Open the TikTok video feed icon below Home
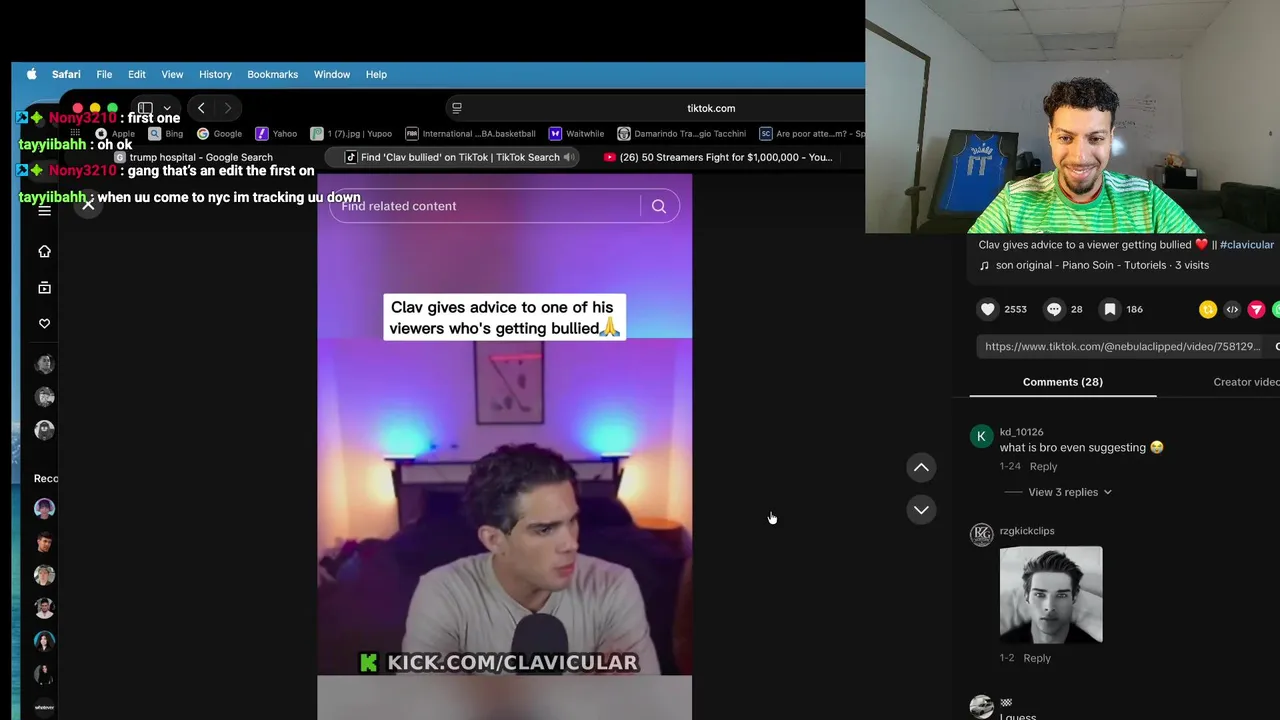Image resolution: width=1280 pixels, height=720 pixels. point(44,288)
